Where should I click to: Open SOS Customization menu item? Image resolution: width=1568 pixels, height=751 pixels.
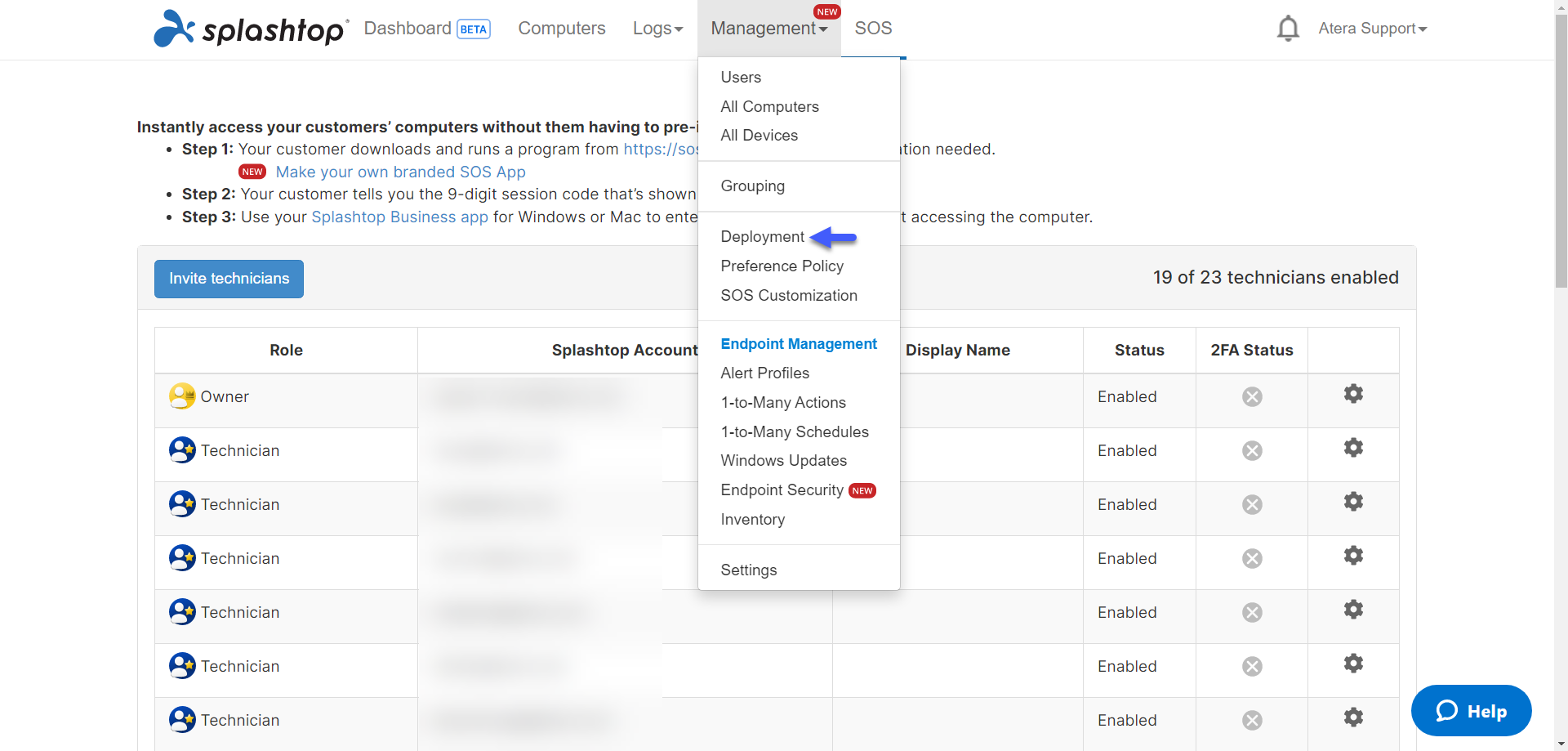coord(789,296)
